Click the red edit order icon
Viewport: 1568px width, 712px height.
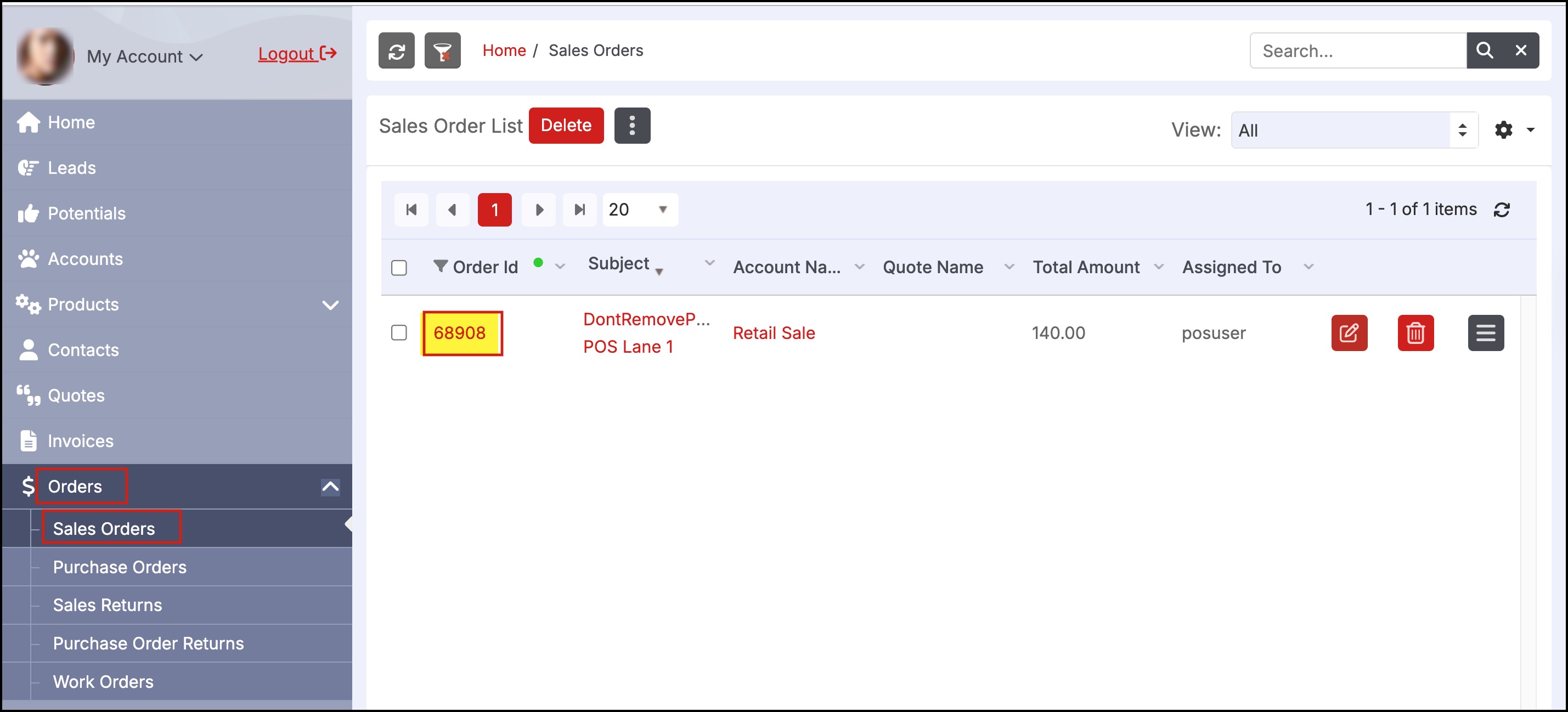tap(1349, 333)
